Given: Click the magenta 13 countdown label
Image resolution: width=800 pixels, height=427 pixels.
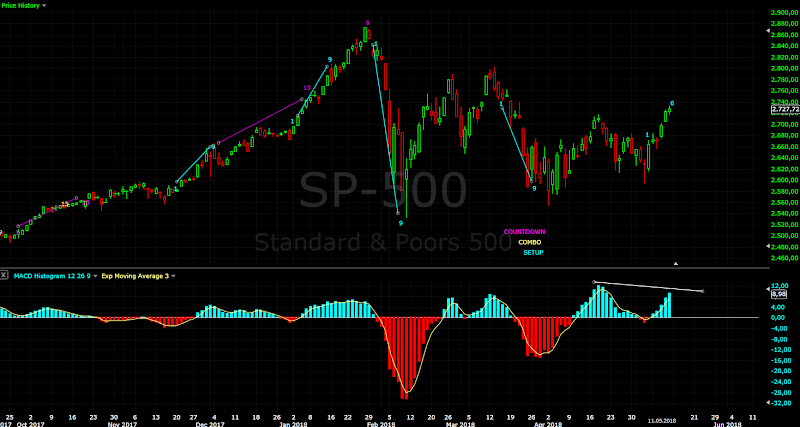Looking at the screenshot, I should pos(307,88).
